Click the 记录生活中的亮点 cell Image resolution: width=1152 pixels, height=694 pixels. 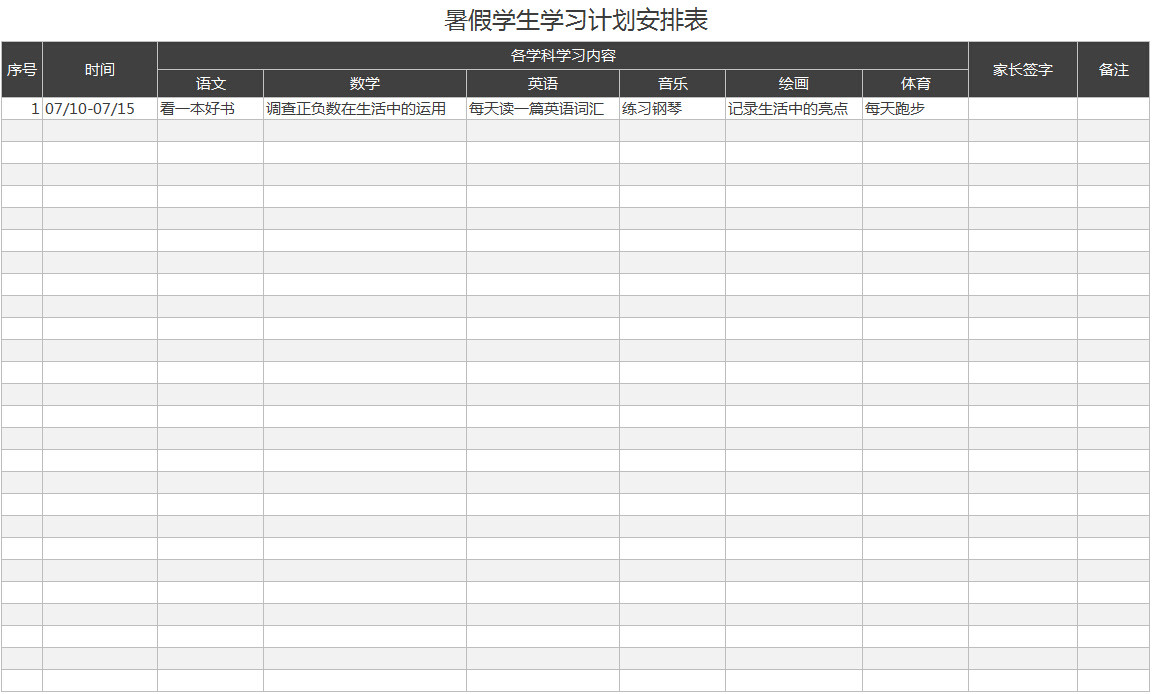pyautogui.click(x=791, y=109)
